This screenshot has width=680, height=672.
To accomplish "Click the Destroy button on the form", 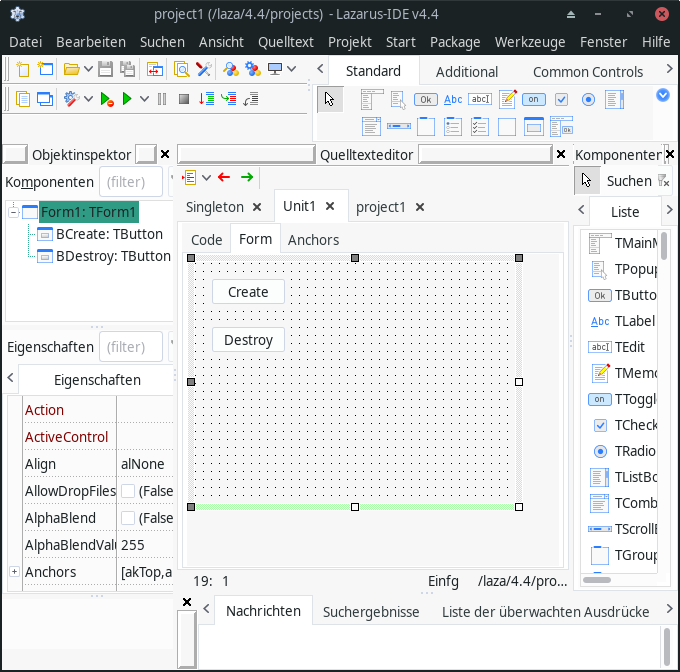I will coord(248,340).
